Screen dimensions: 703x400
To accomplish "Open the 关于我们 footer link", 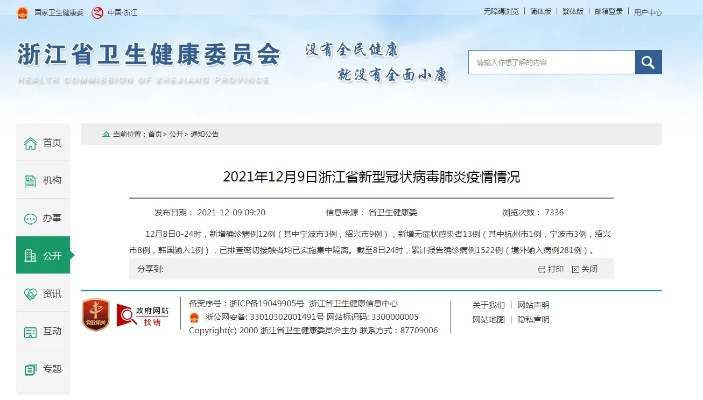I will coord(488,305).
